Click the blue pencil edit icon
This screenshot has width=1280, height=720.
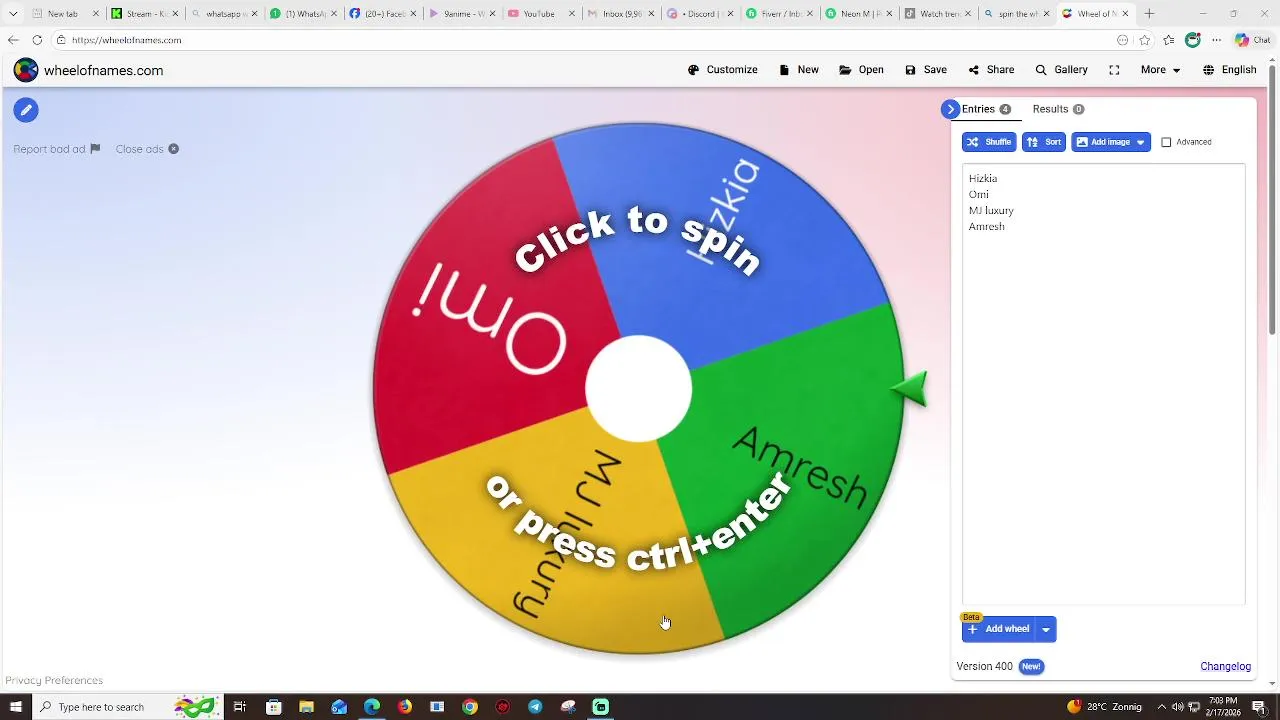coord(26,110)
